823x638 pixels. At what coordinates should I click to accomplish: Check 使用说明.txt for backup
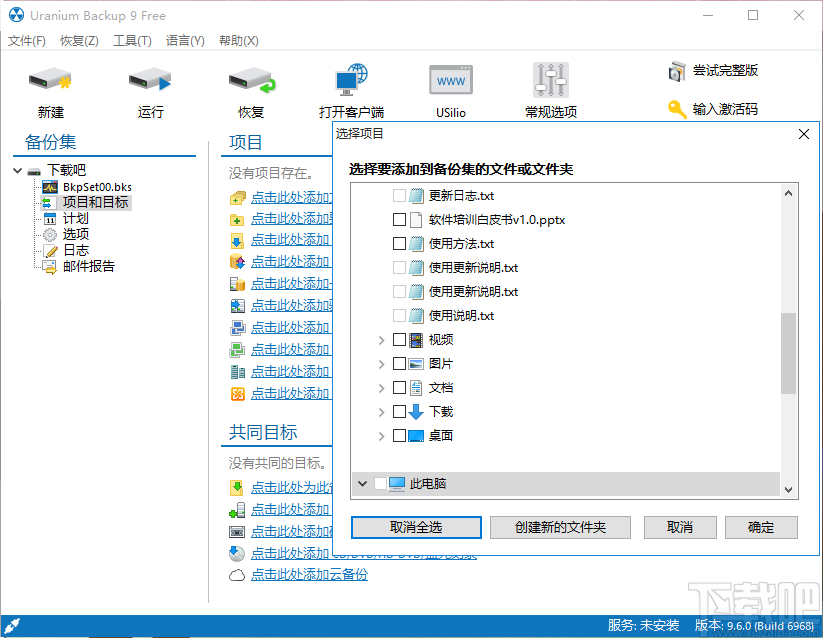[397, 315]
